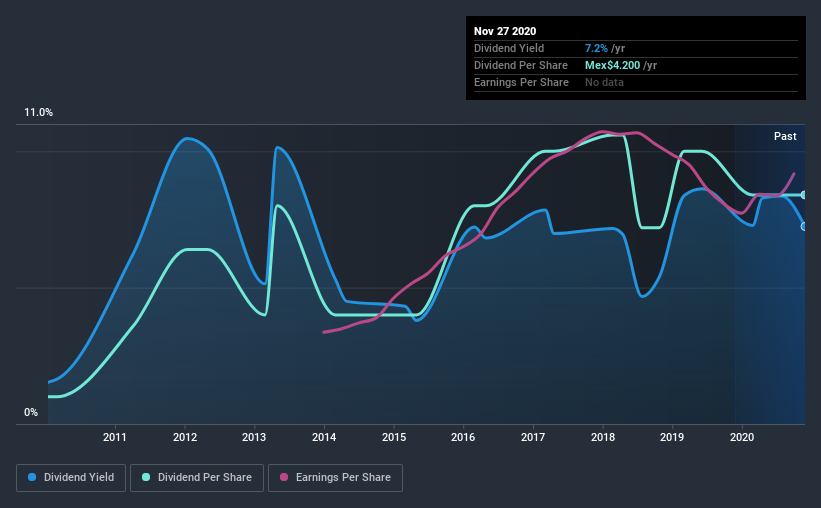
Task: Click the teal end-point marker on the chart
Action: 804,195
